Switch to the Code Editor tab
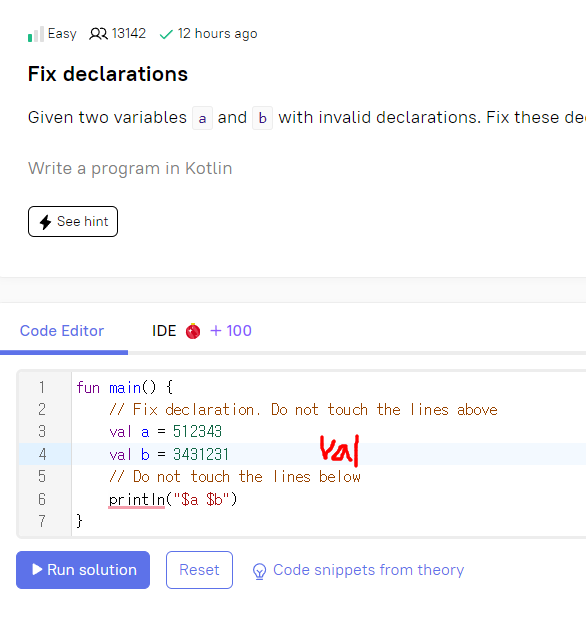The width and height of the screenshot is (586, 620). pos(62,331)
